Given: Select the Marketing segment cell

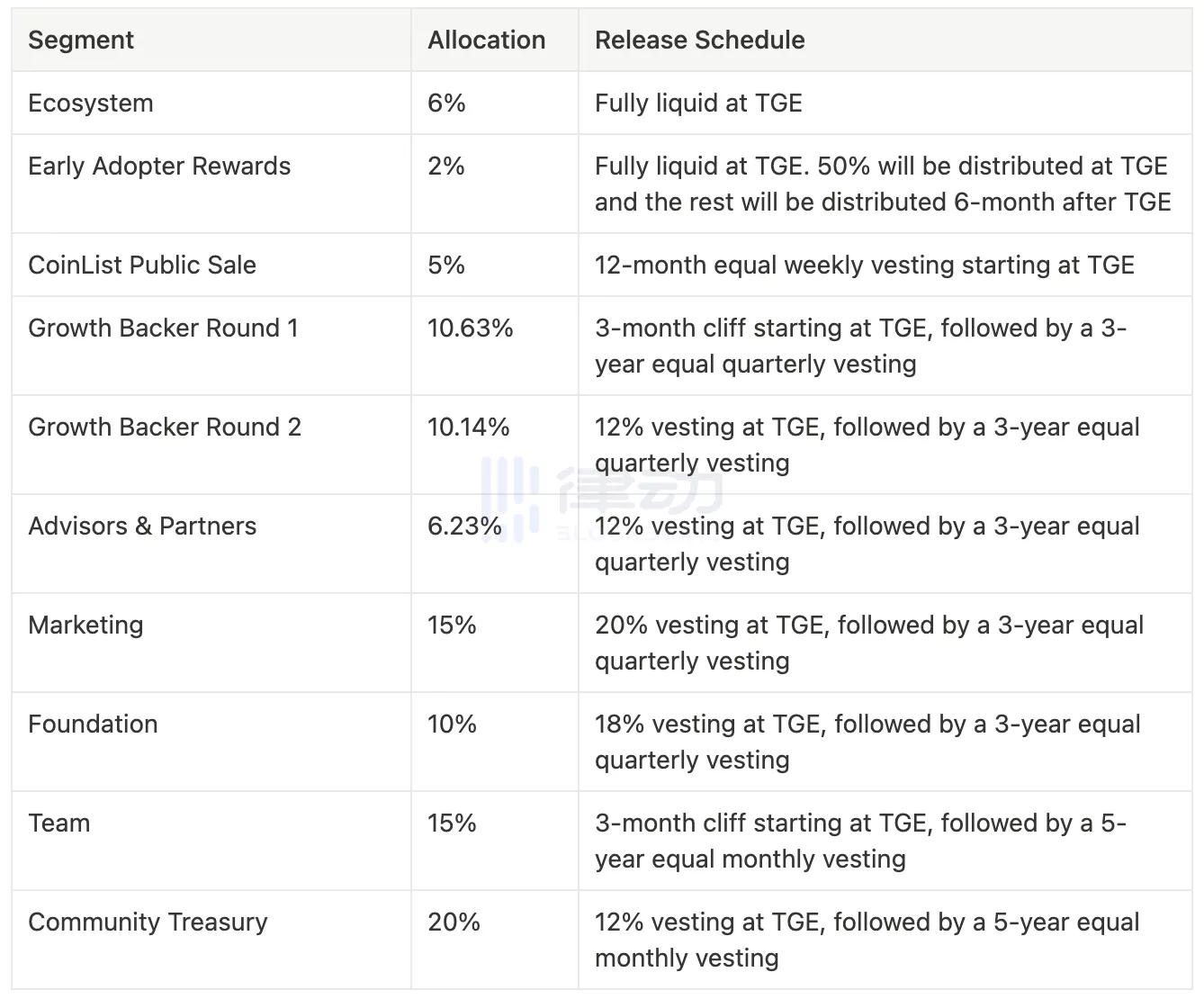Looking at the screenshot, I should [85, 625].
